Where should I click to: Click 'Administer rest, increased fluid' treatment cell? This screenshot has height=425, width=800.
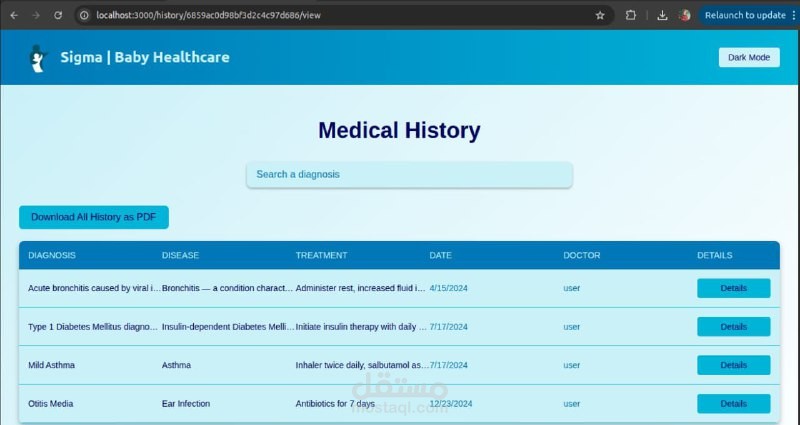(x=361, y=288)
